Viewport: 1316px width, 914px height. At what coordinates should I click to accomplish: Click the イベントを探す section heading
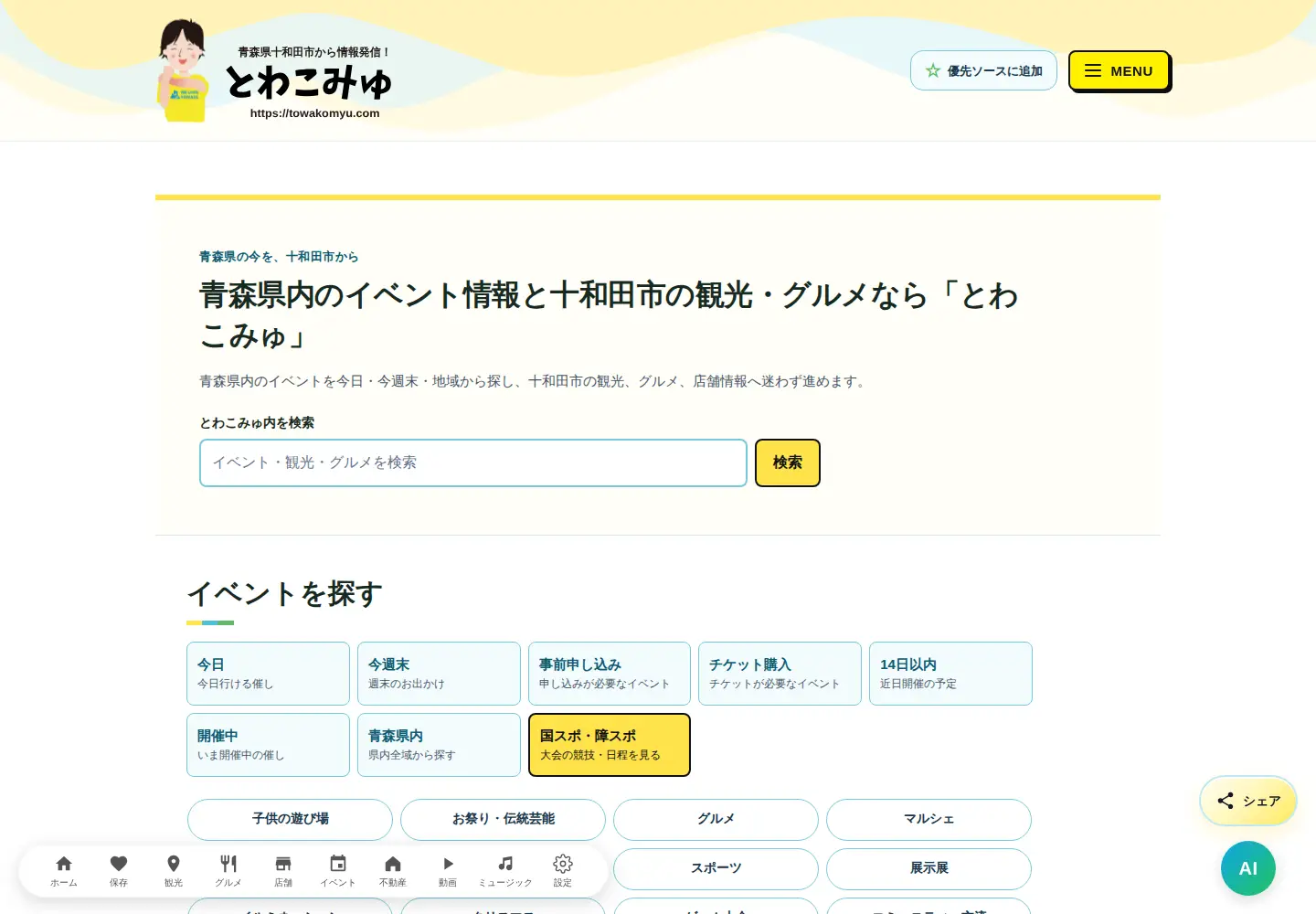[x=284, y=594]
